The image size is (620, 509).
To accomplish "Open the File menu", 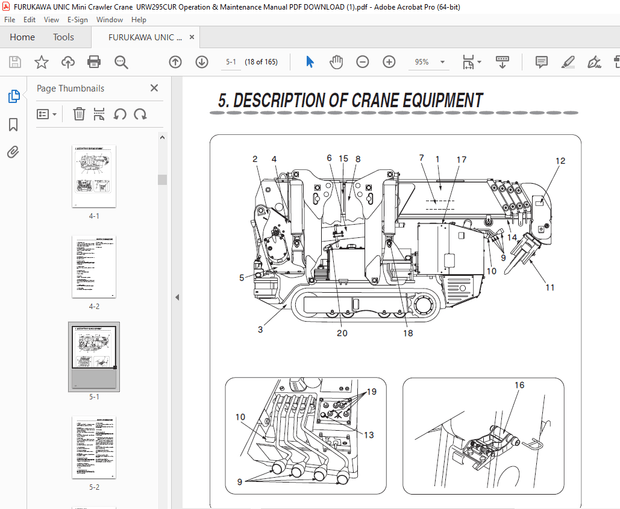I will [x=9, y=19].
